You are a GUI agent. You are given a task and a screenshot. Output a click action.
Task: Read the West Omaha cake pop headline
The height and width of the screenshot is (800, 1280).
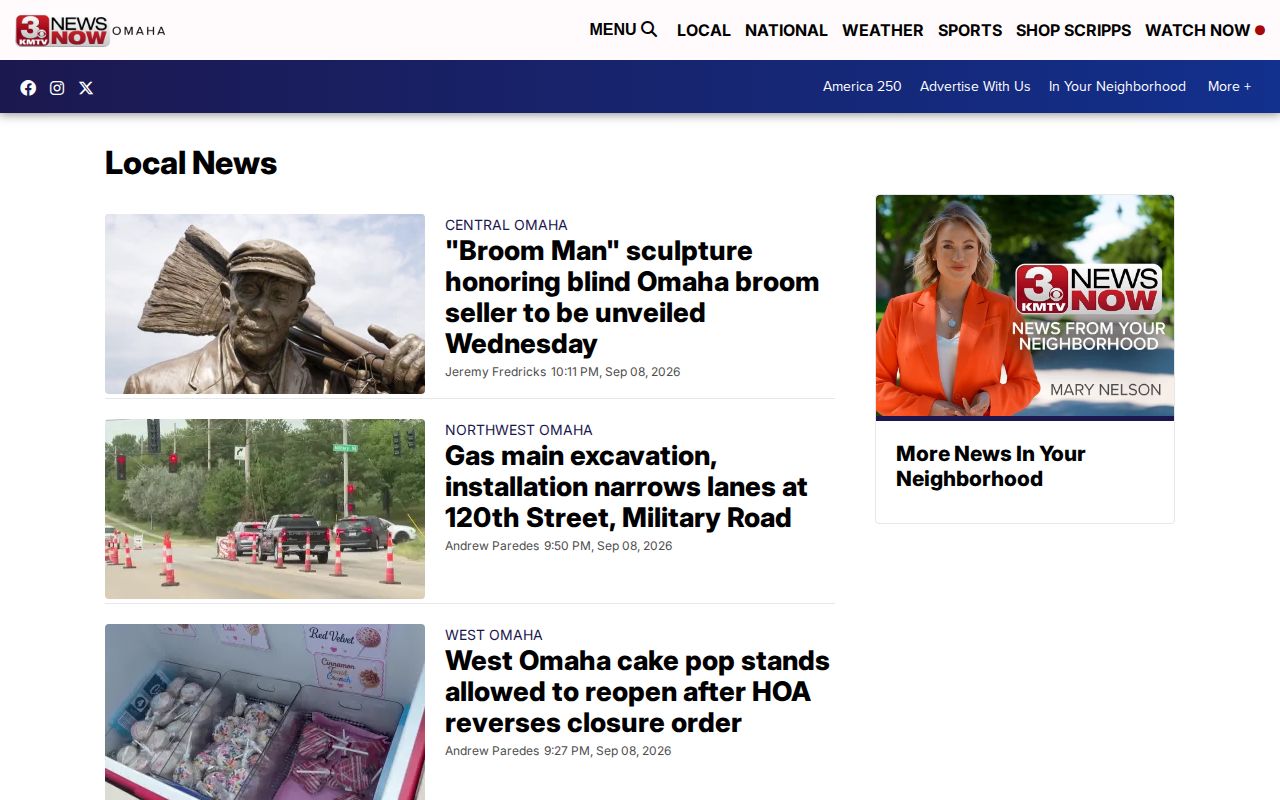coord(637,692)
